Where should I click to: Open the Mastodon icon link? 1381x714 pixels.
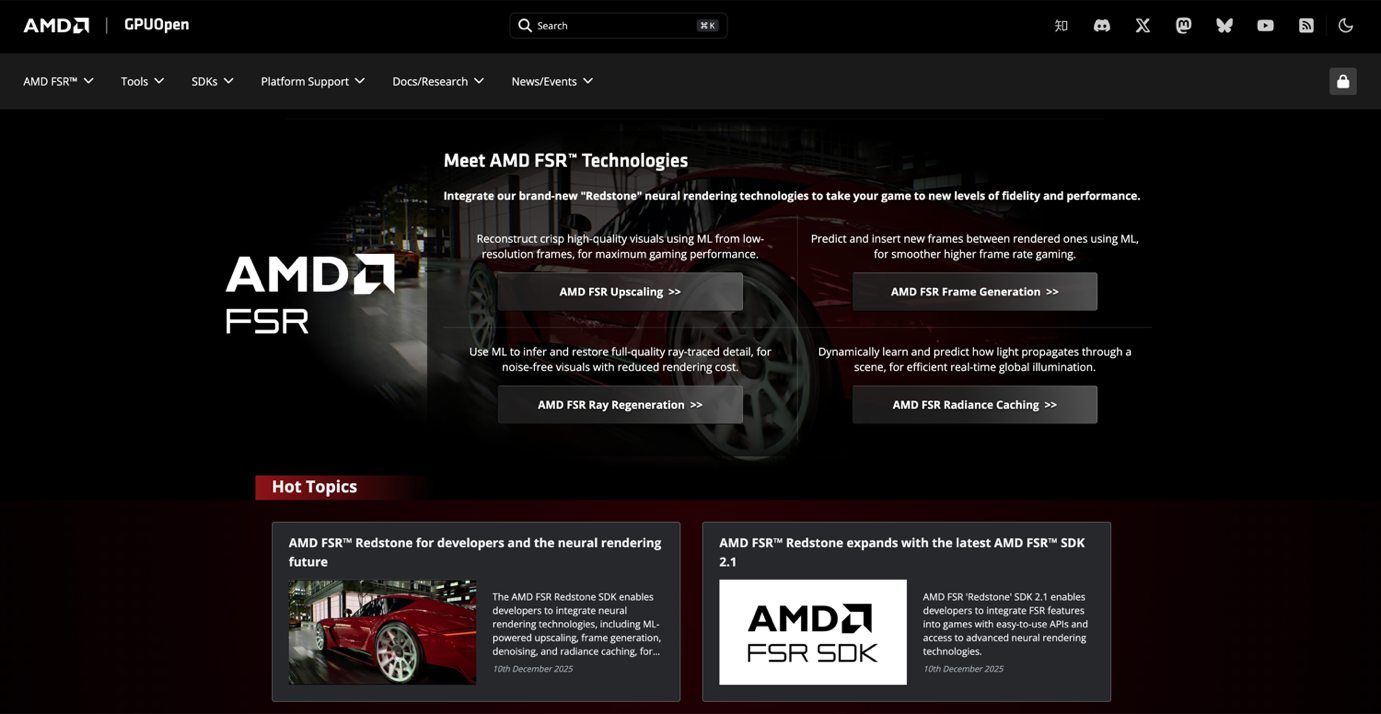coord(1184,26)
